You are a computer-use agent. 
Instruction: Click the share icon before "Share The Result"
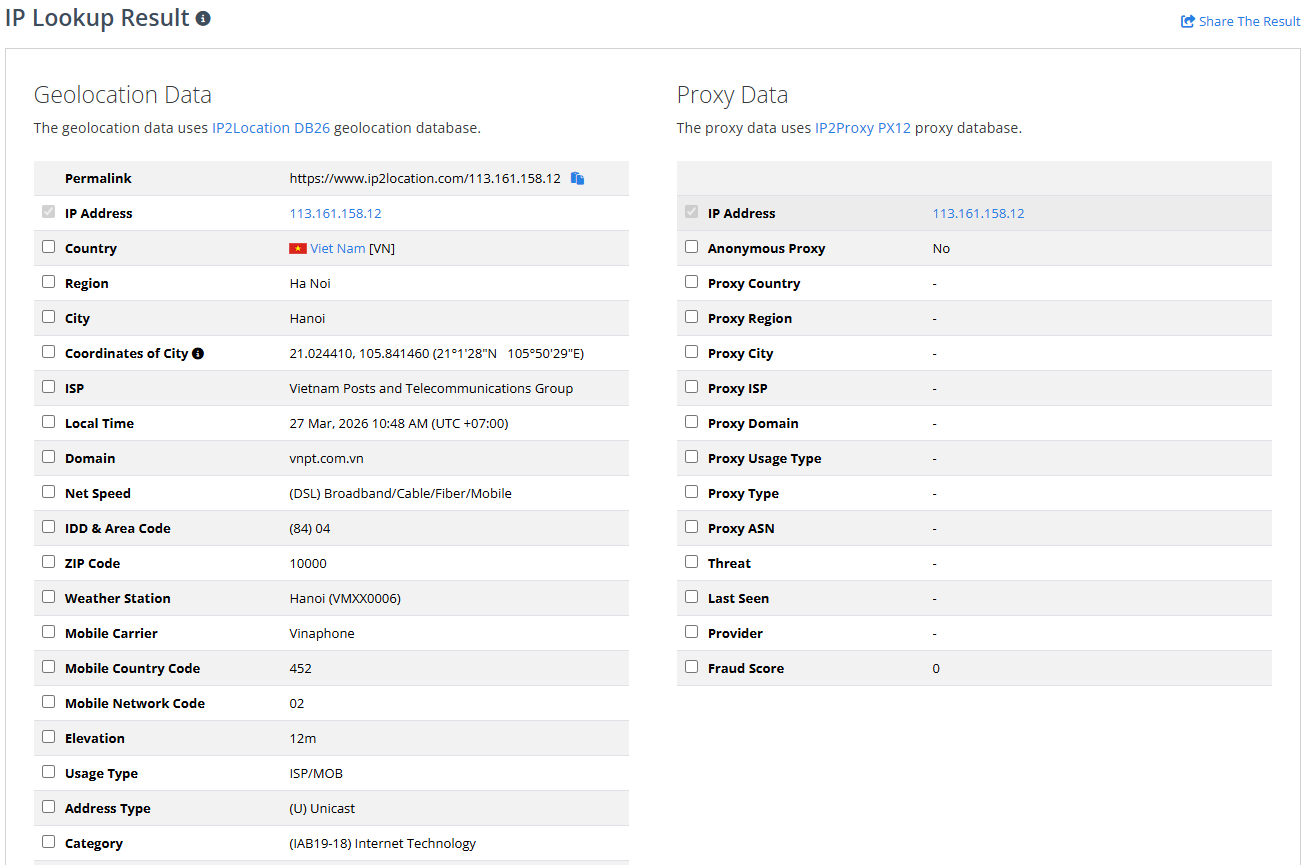[x=1186, y=21]
